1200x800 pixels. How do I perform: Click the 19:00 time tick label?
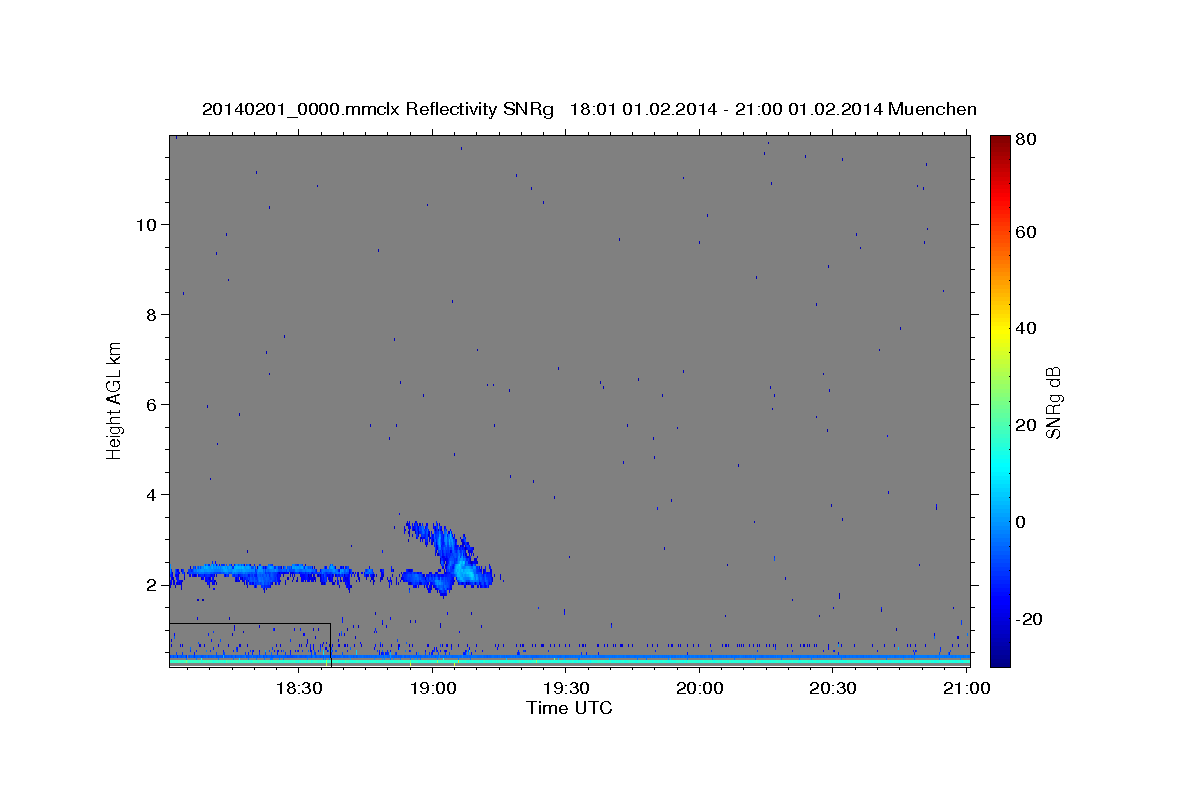433,689
